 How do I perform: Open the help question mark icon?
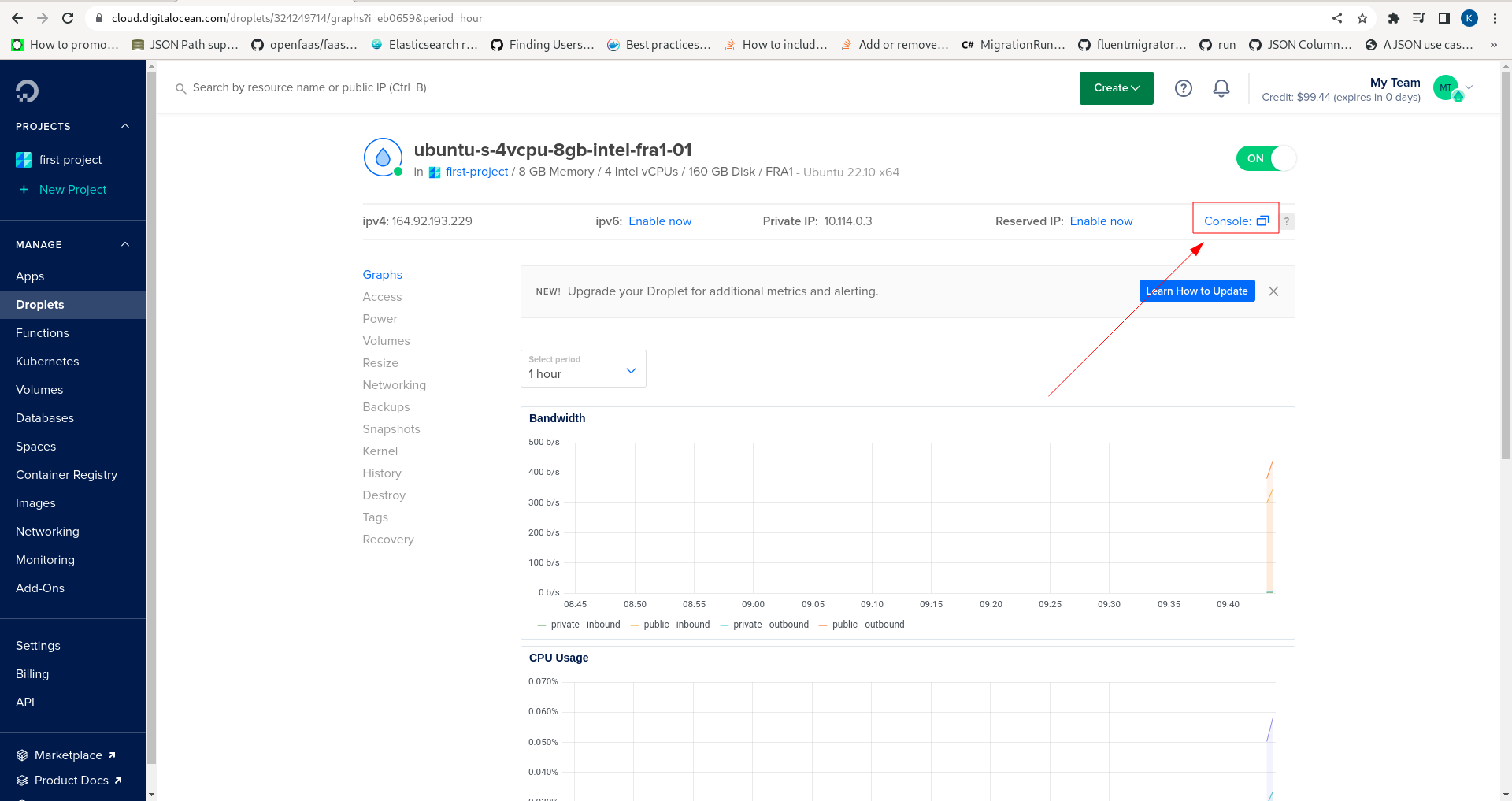(x=1183, y=88)
